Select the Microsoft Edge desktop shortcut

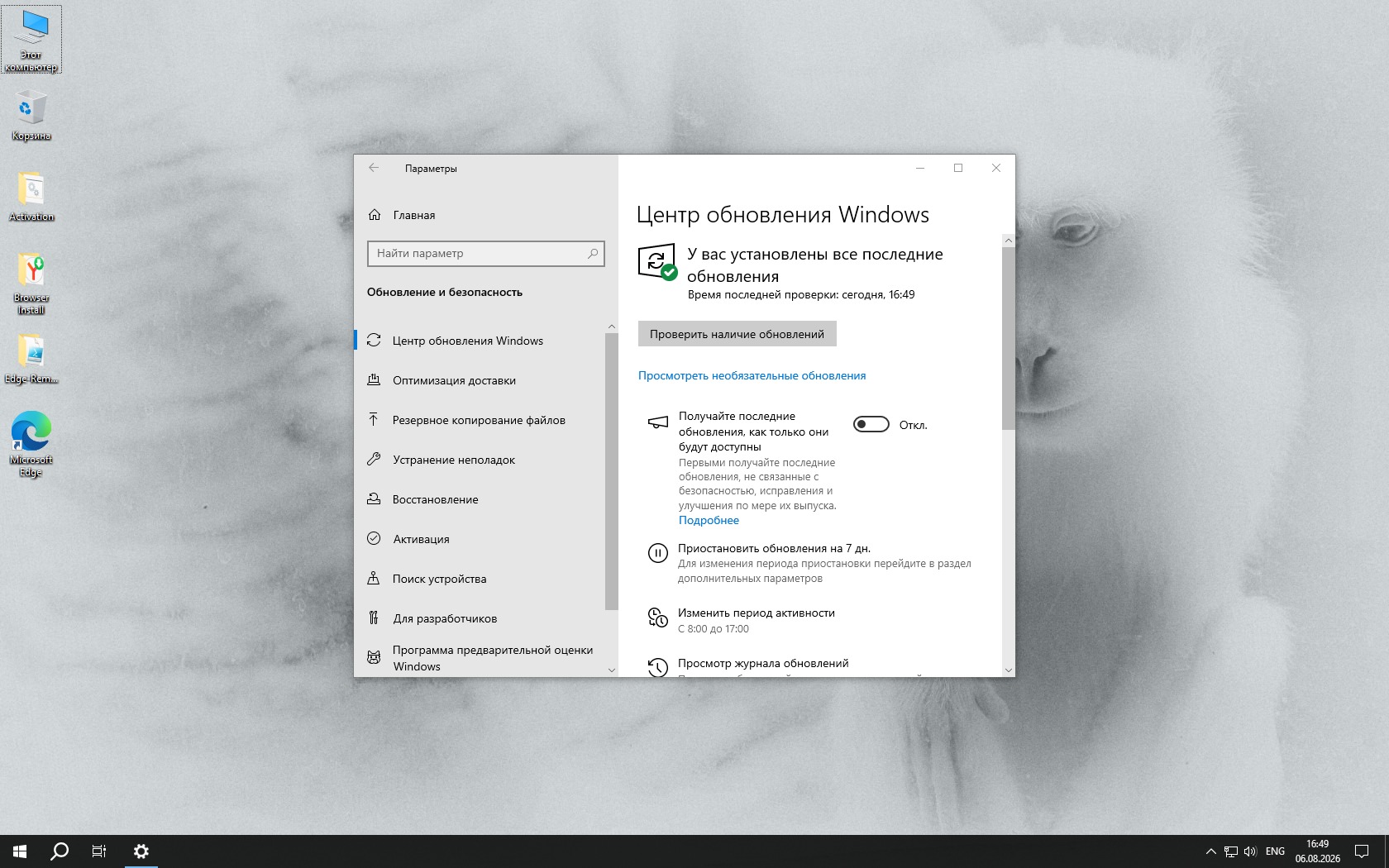click(x=31, y=445)
